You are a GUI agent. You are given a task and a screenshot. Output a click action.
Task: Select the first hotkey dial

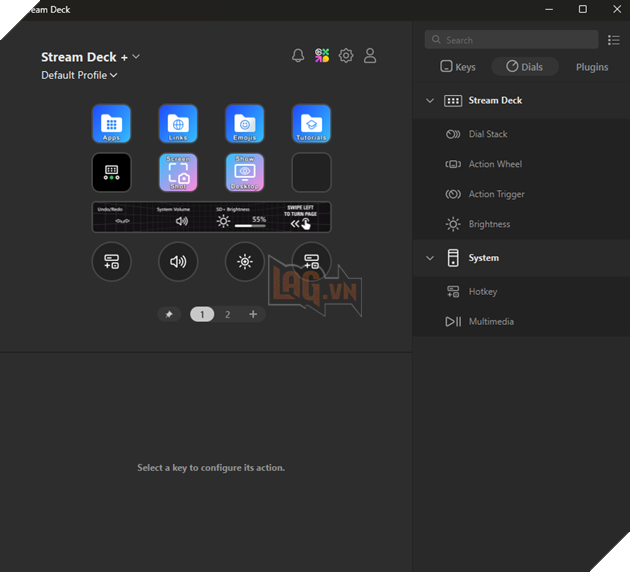click(x=111, y=261)
